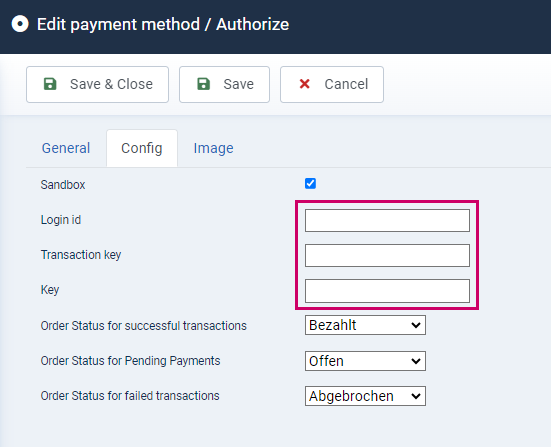Viewport: 551px width, 447px height.
Task: Click the red X icon on Cancel
Action: (x=304, y=84)
